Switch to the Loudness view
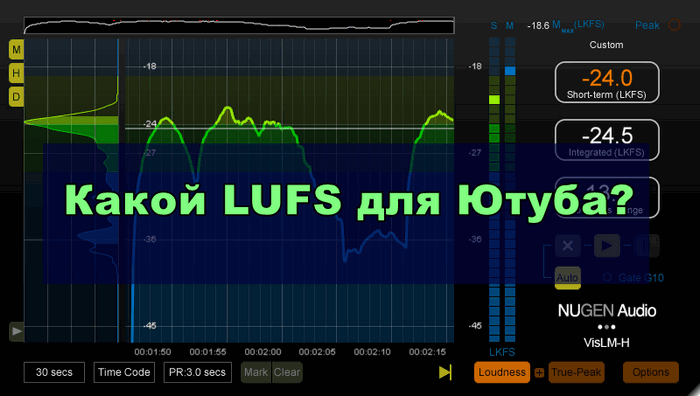Viewport: 700px width, 396px height. [x=502, y=372]
